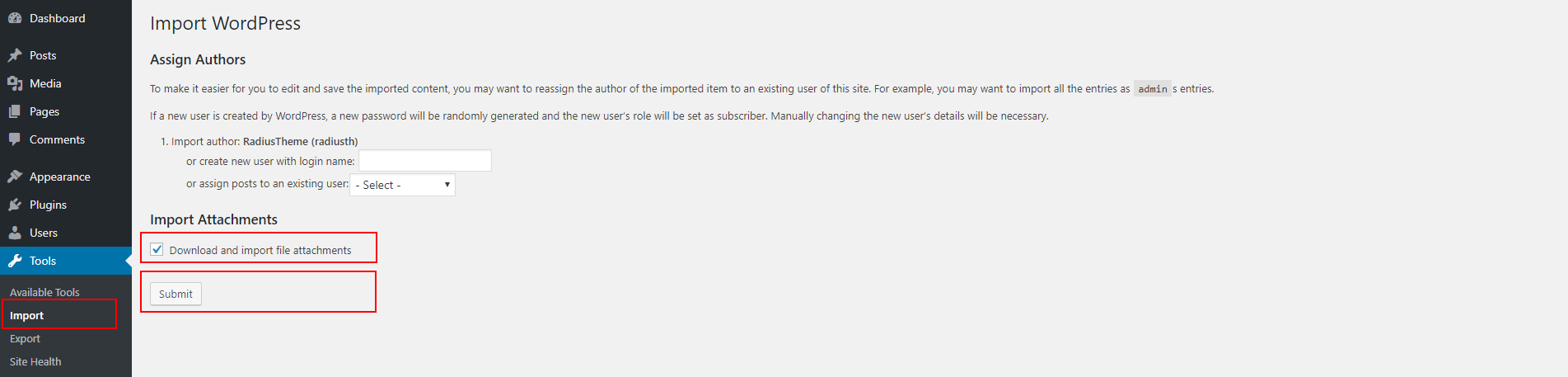Click the new user login name field
Viewport: 1568px width, 377px height.
click(x=425, y=161)
